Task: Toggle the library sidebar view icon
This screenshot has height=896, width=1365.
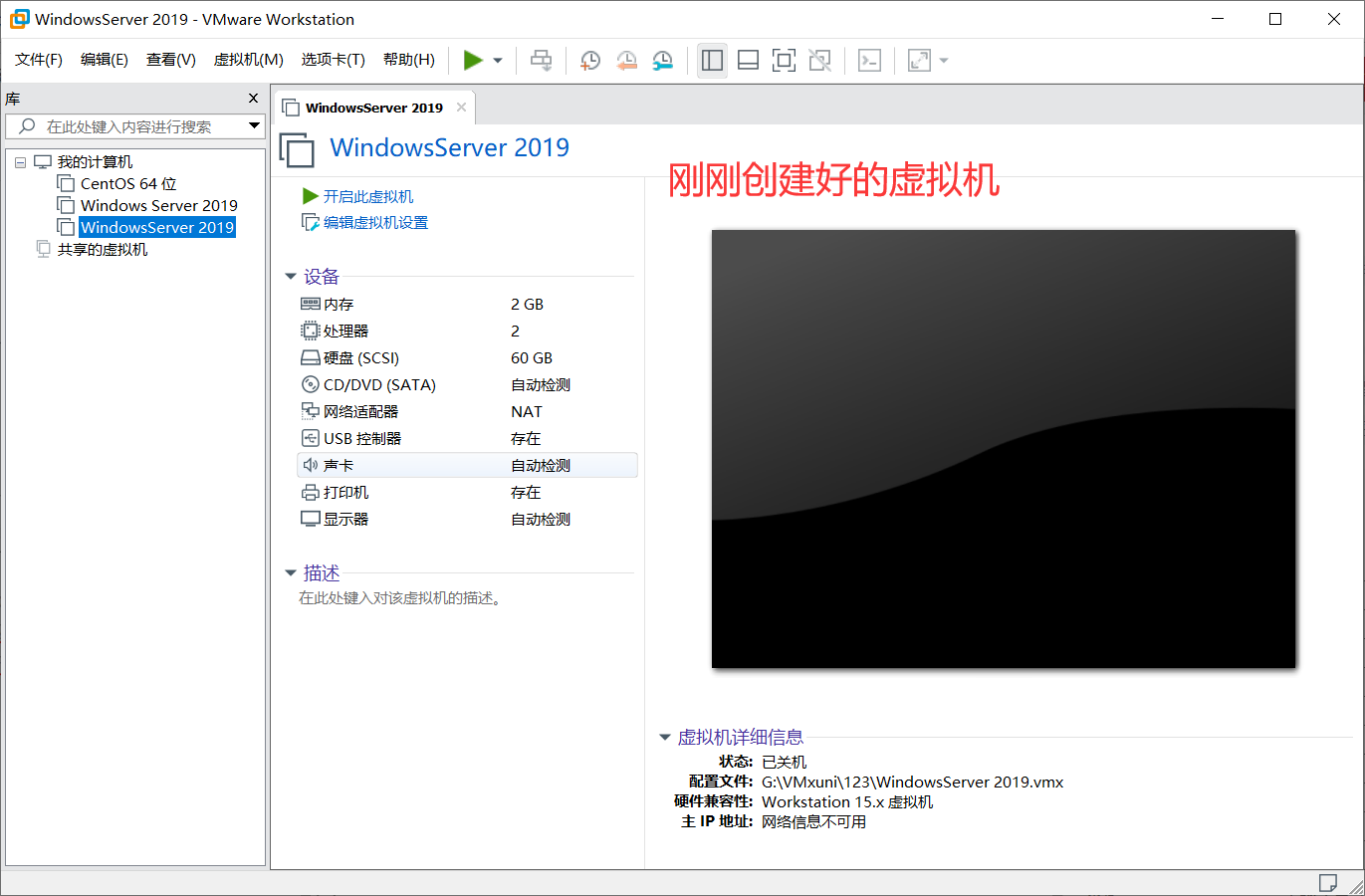Action: tap(712, 61)
